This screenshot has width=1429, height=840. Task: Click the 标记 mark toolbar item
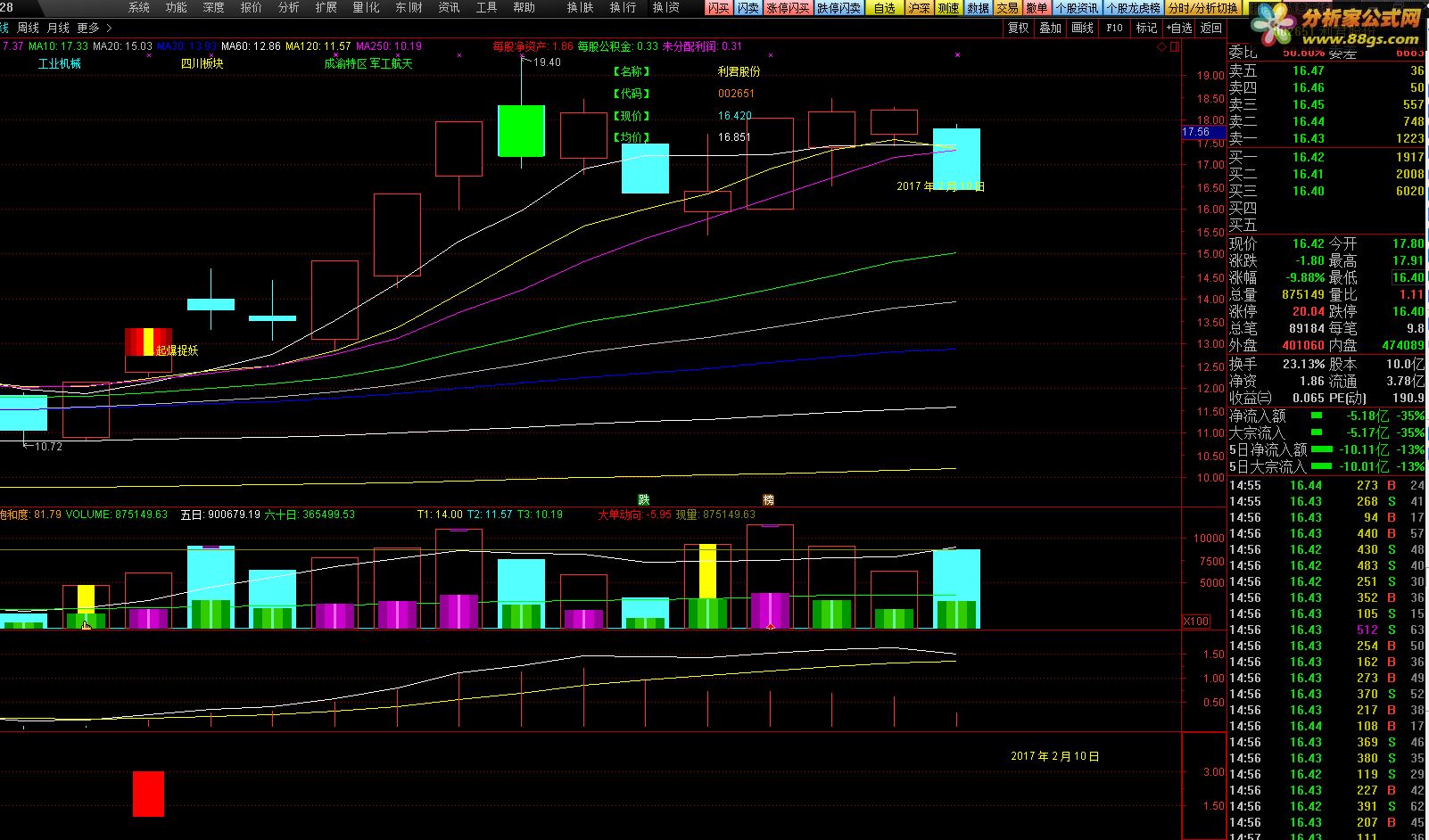tap(1146, 28)
